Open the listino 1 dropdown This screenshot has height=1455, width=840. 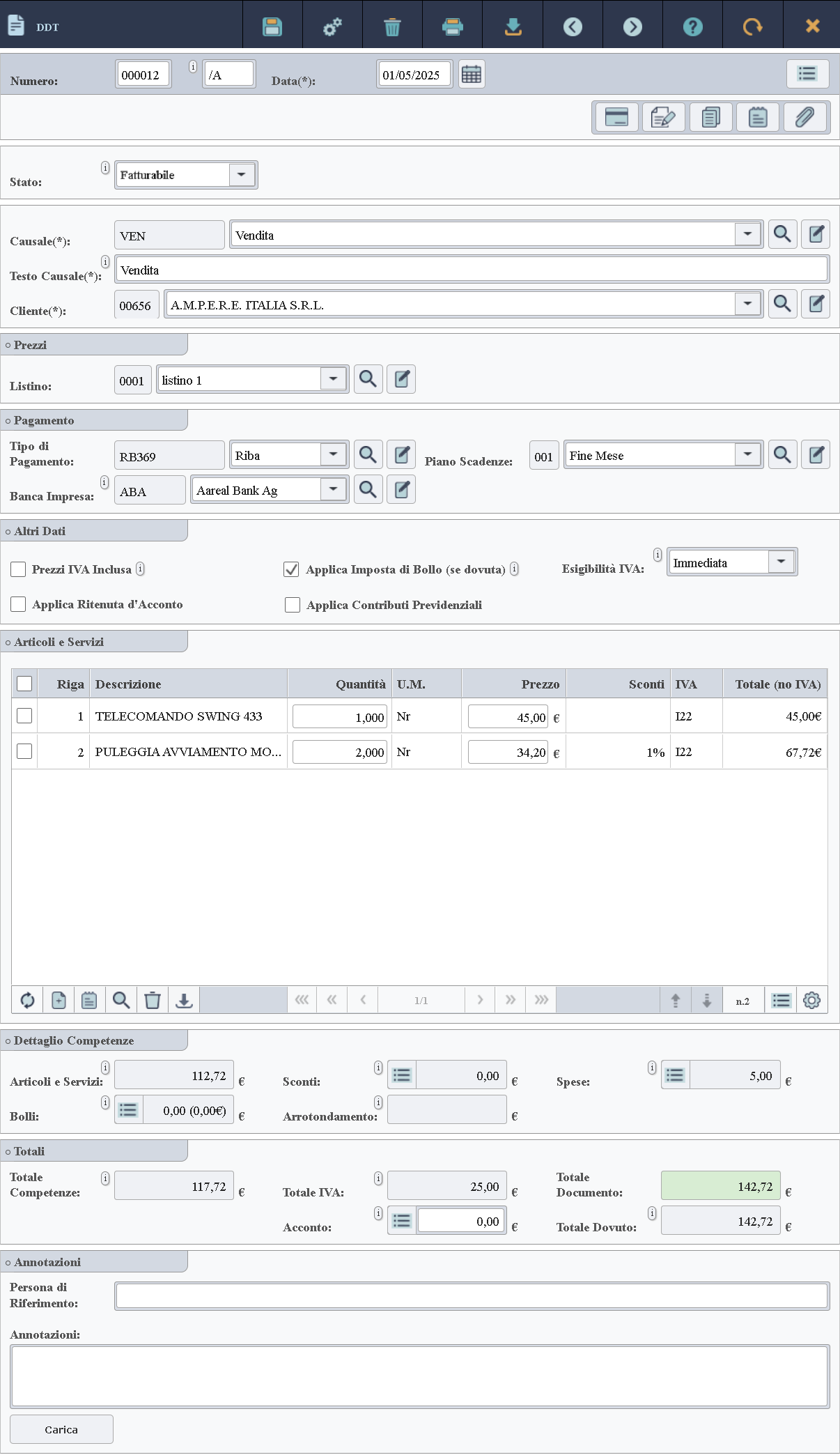tap(334, 379)
